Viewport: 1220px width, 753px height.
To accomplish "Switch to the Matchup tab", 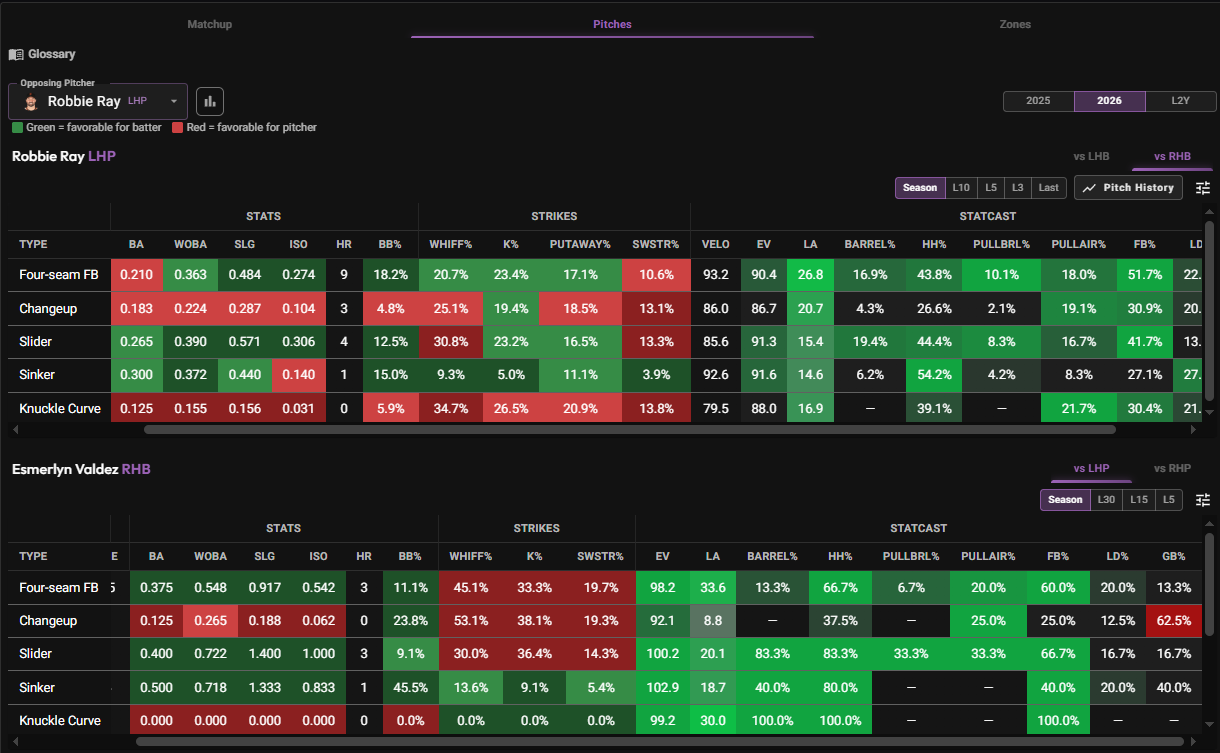I will 209,24.
